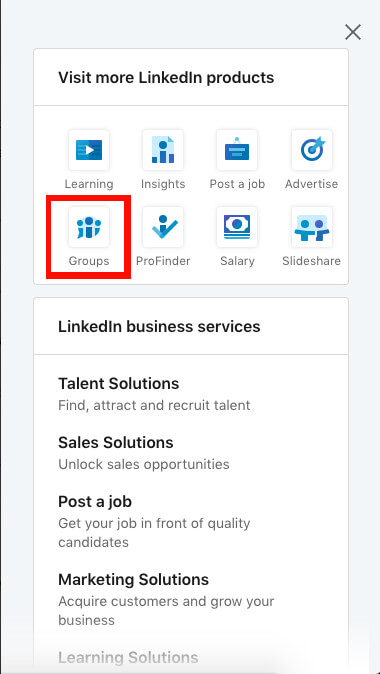Image resolution: width=380 pixels, height=674 pixels.
Task: Open the Slideshare icon
Action: point(312,227)
